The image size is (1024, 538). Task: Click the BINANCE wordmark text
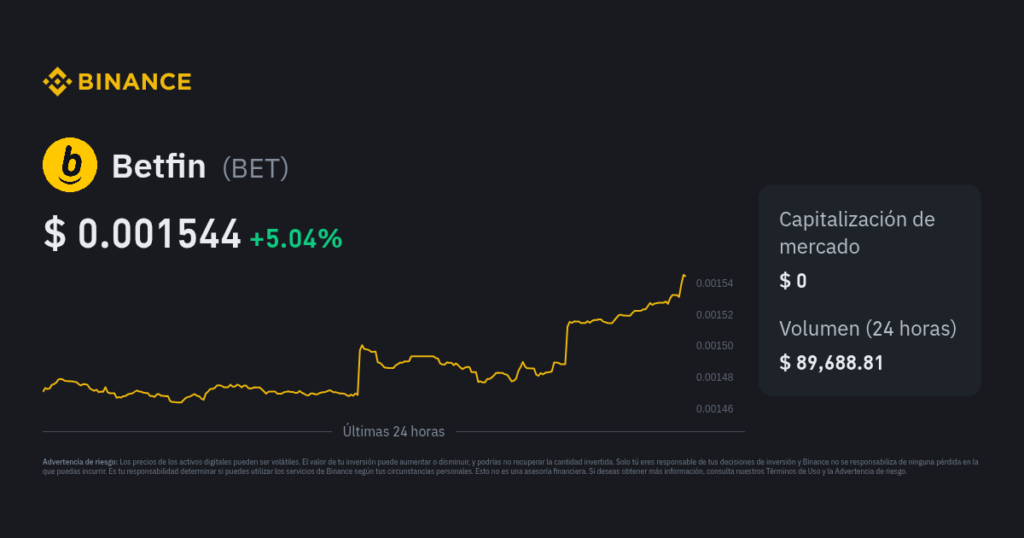tap(134, 82)
